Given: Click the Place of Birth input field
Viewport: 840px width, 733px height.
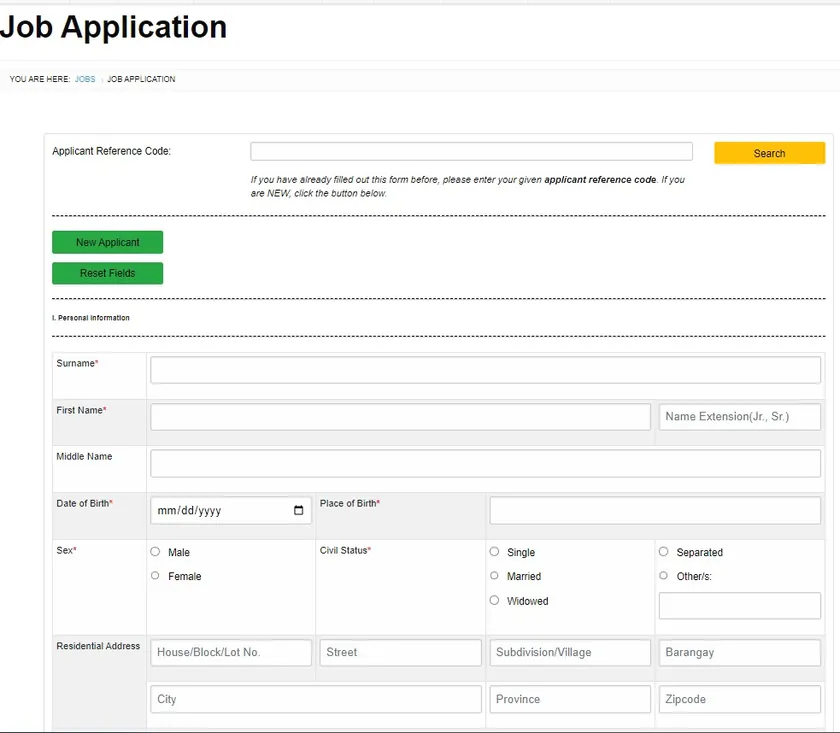Looking at the screenshot, I should pyautogui.click(x=655, y=510).
